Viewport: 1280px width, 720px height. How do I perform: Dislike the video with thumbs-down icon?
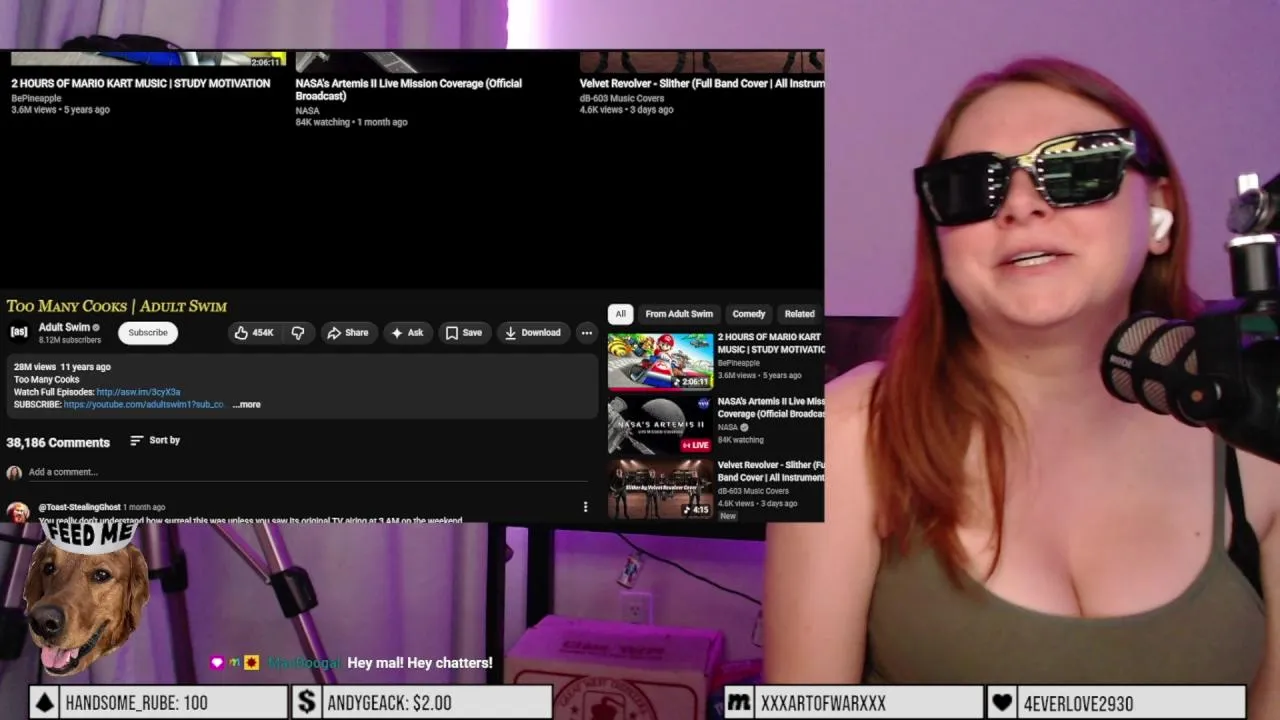pos(298,333)
